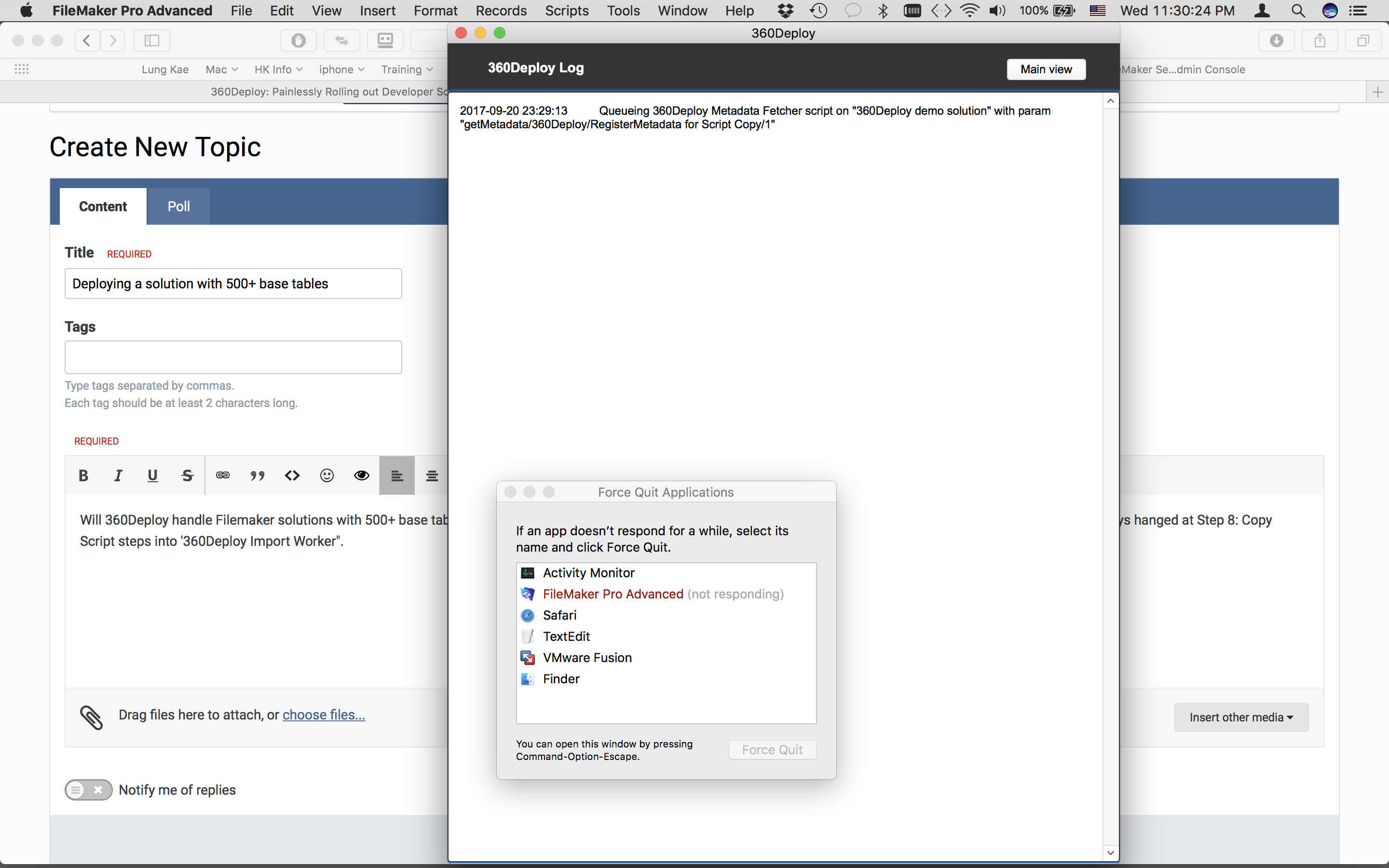Insert a link using the chain icon
This screenshot has height=868, width=1389.
(223, 475)
